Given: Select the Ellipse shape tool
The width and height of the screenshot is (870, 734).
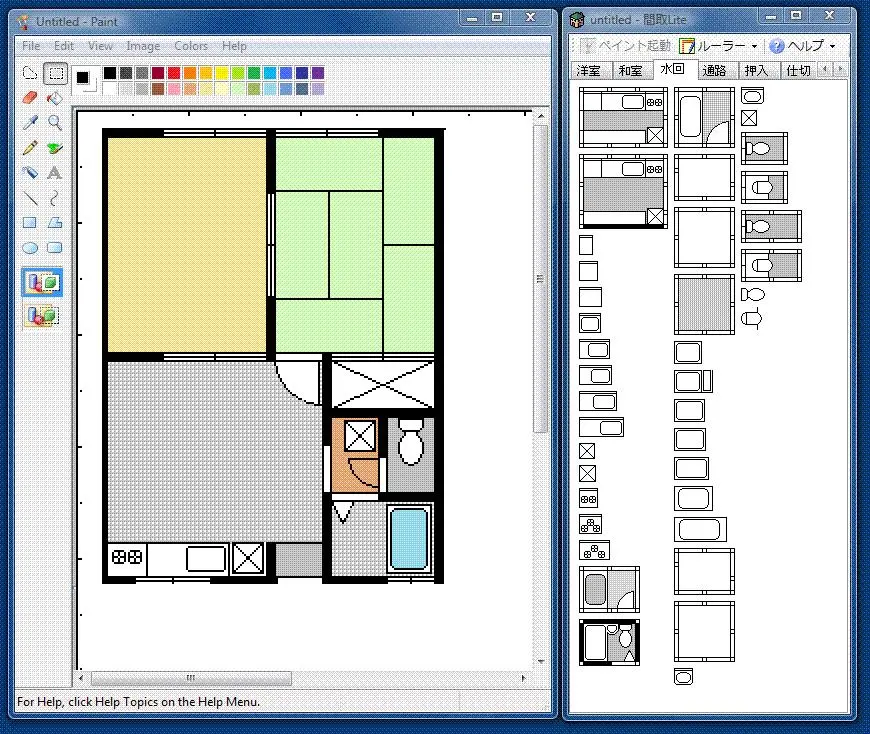Looking at the screenshot, I should click(x=30, y=248).
